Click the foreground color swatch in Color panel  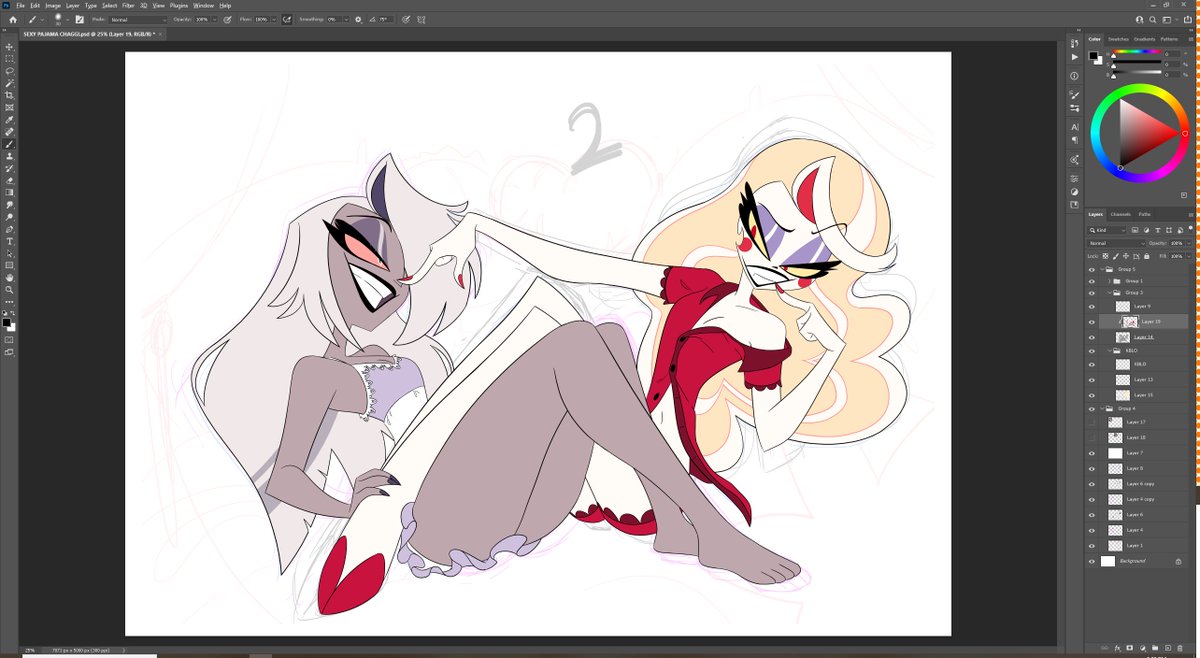click(x=1094, y=54)
